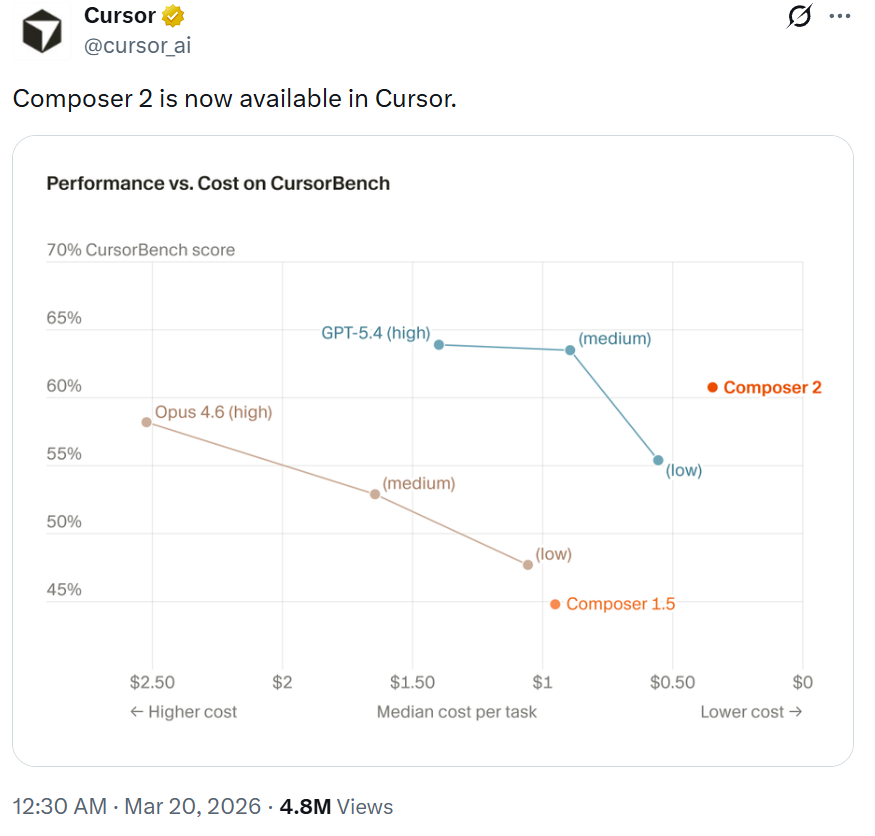Open the three-dot more options menu
Image resolution: width=875 pixels, height=836 pixels.
click(841, 16)
